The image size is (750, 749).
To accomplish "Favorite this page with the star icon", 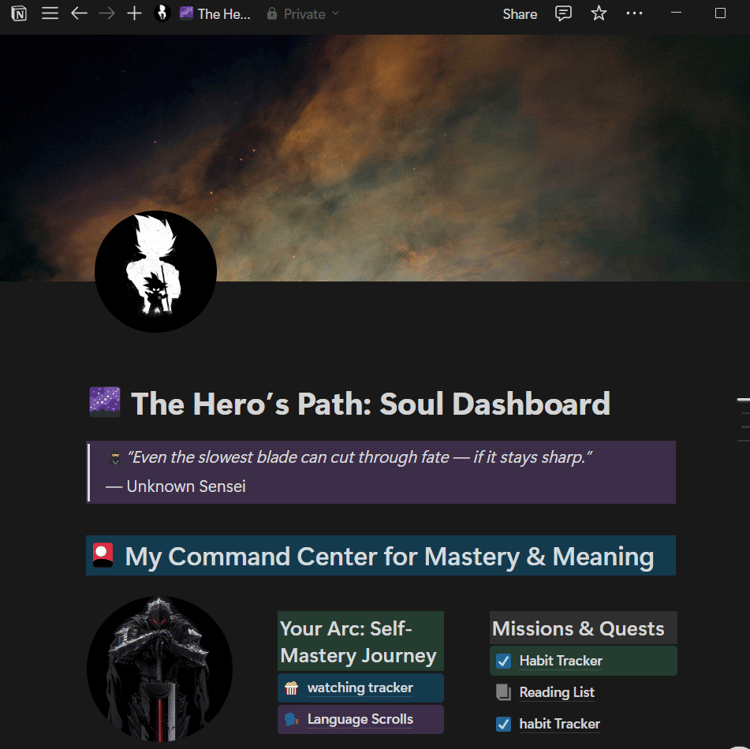I will [598, 13].
